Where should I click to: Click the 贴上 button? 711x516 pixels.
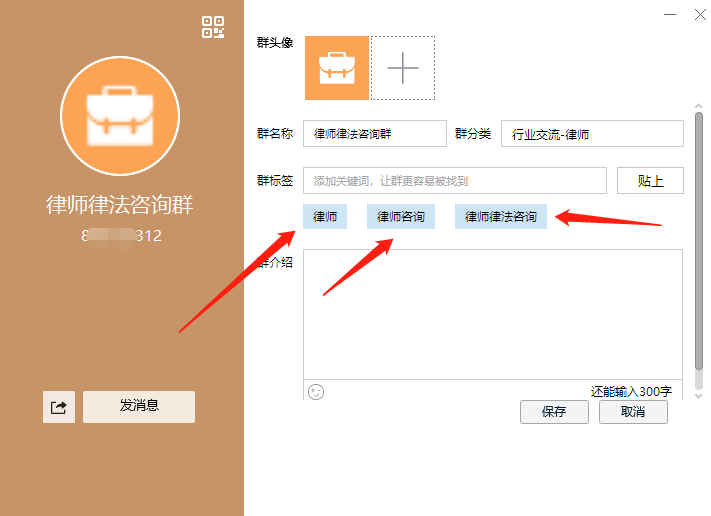point(650,180)
